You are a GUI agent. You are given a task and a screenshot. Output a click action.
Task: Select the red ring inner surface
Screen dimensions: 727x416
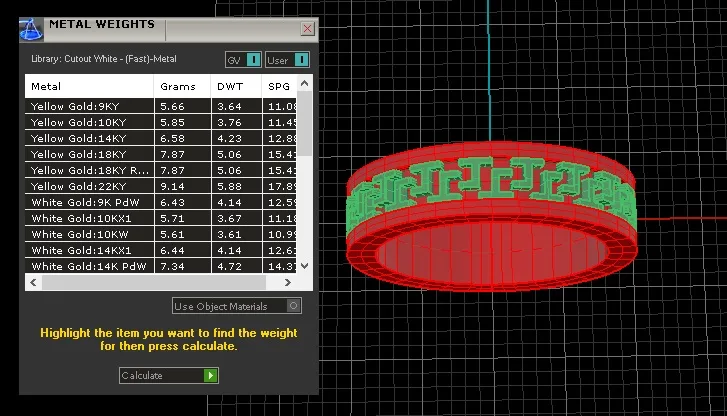tap(491, 253)
